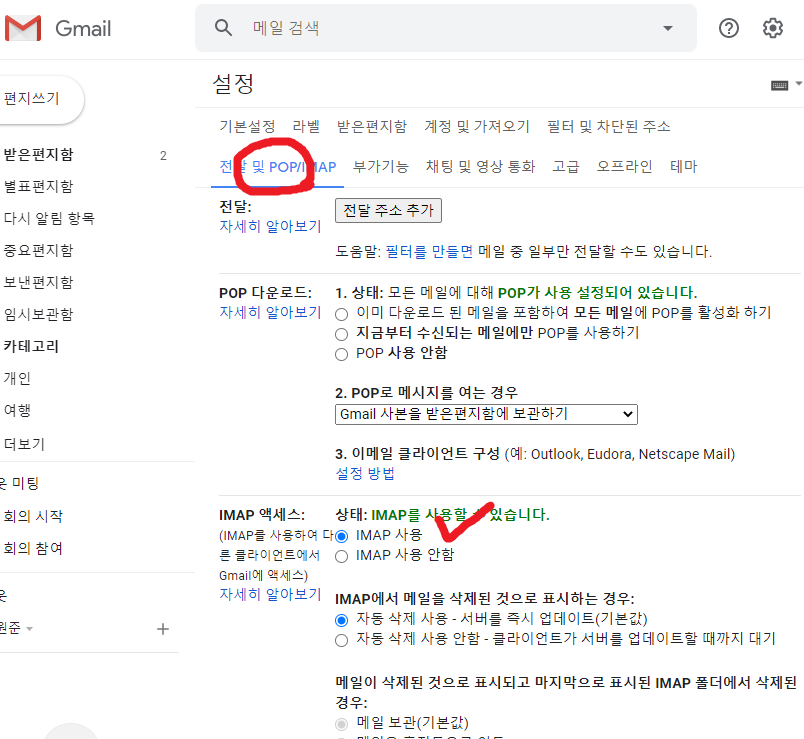Click 회의 시작 in sidebar
804x739 pixels.
click(33, 516)
